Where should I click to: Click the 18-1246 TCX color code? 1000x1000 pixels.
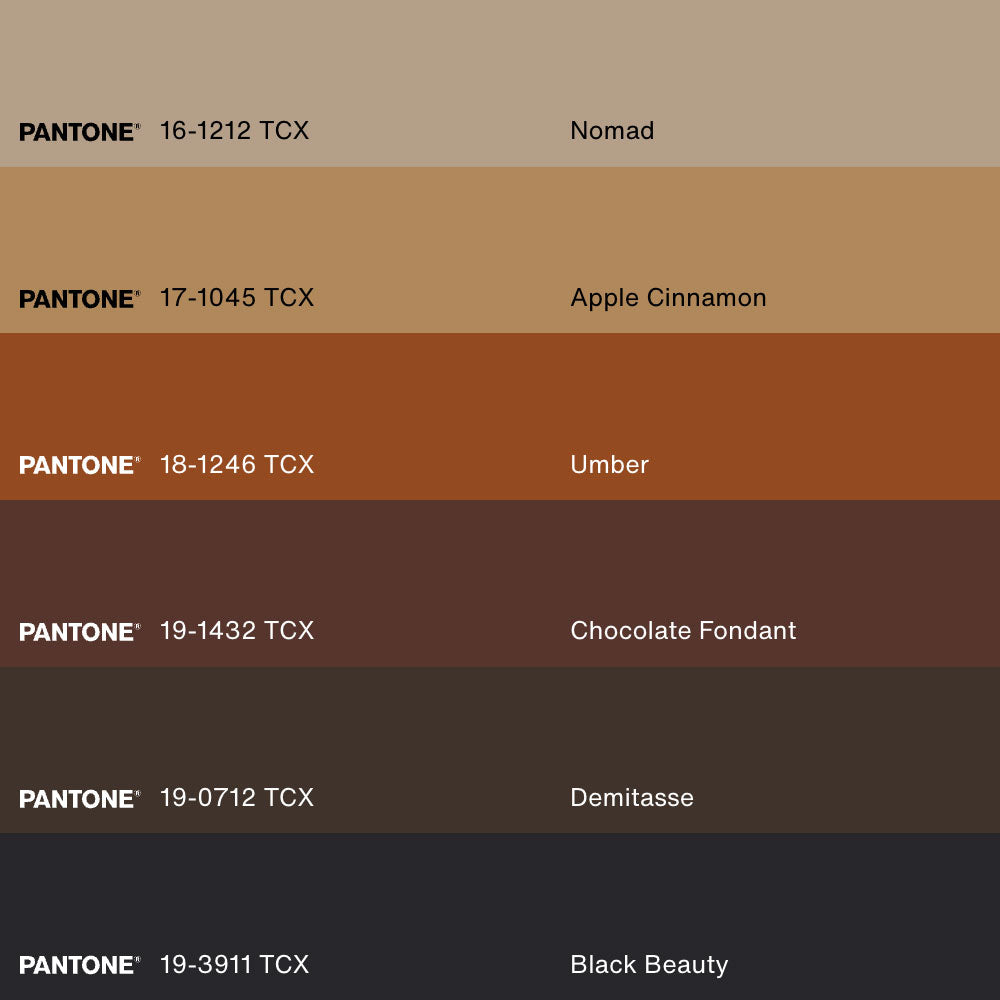coord(236,465)
